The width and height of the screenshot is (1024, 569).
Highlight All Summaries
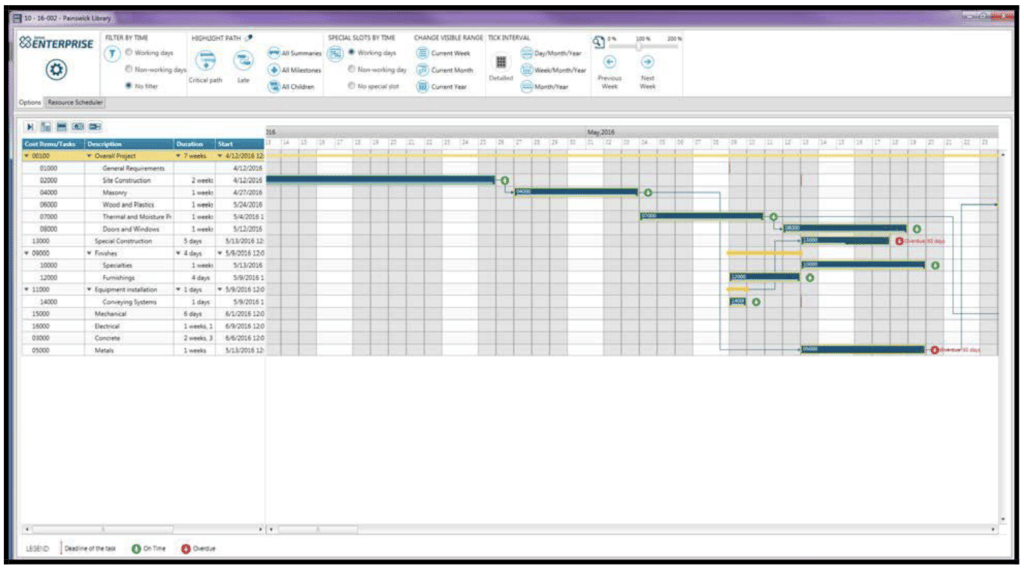[x=295, y=53]
